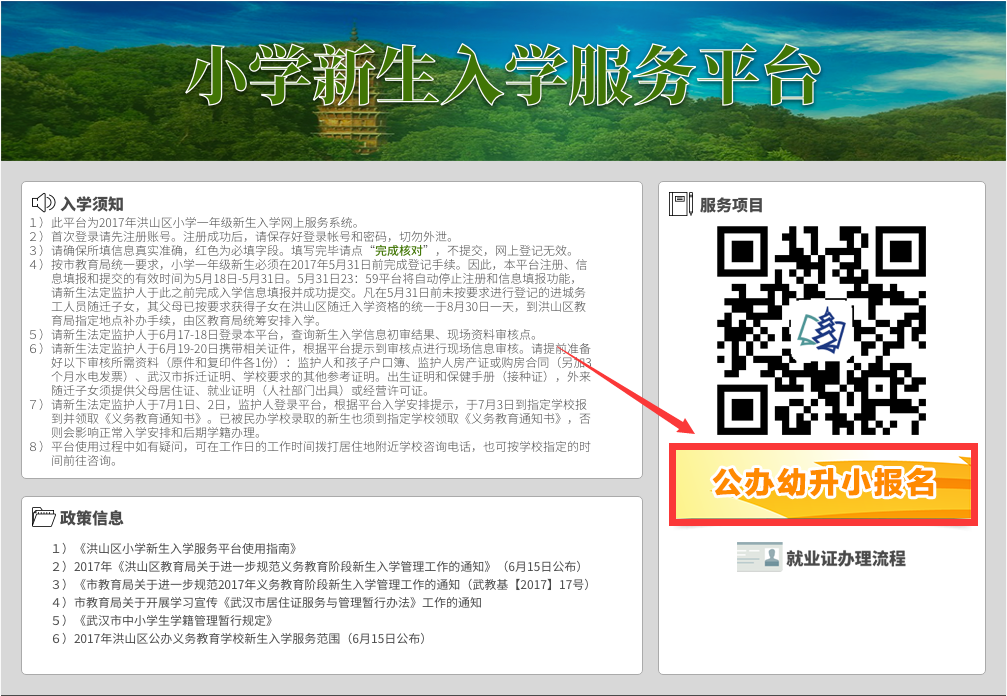Click the green 完成核对 text
1007x696 pixels.
[400, 250]
